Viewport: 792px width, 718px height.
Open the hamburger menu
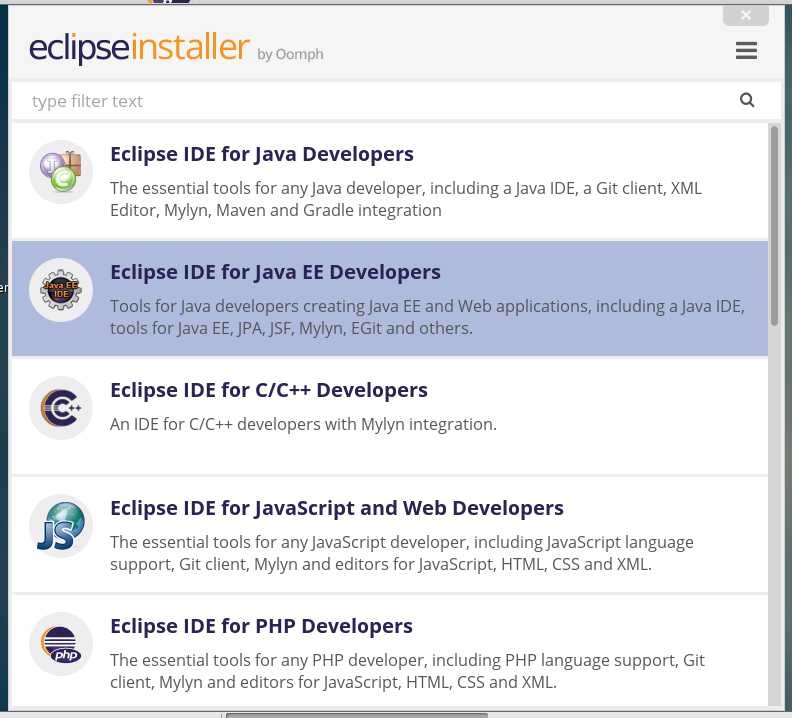click(746, 51)
